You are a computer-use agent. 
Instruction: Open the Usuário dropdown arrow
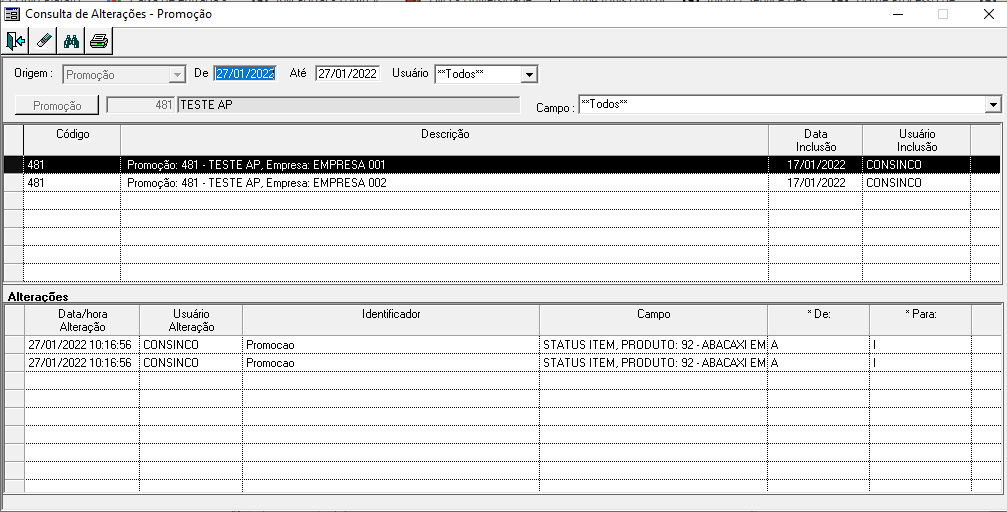pos(529,75)
